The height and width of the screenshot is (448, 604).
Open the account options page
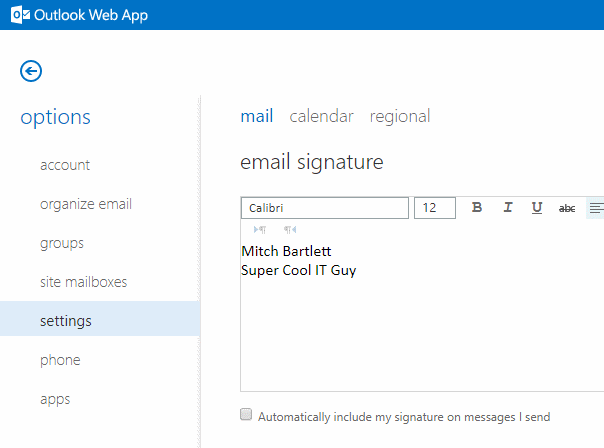[x=65, y=165]
